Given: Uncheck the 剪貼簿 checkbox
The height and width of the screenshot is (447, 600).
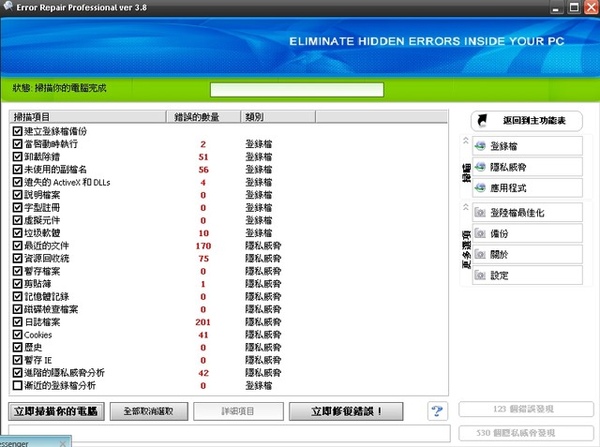Looking at the screenshot, I should point(17,284).
